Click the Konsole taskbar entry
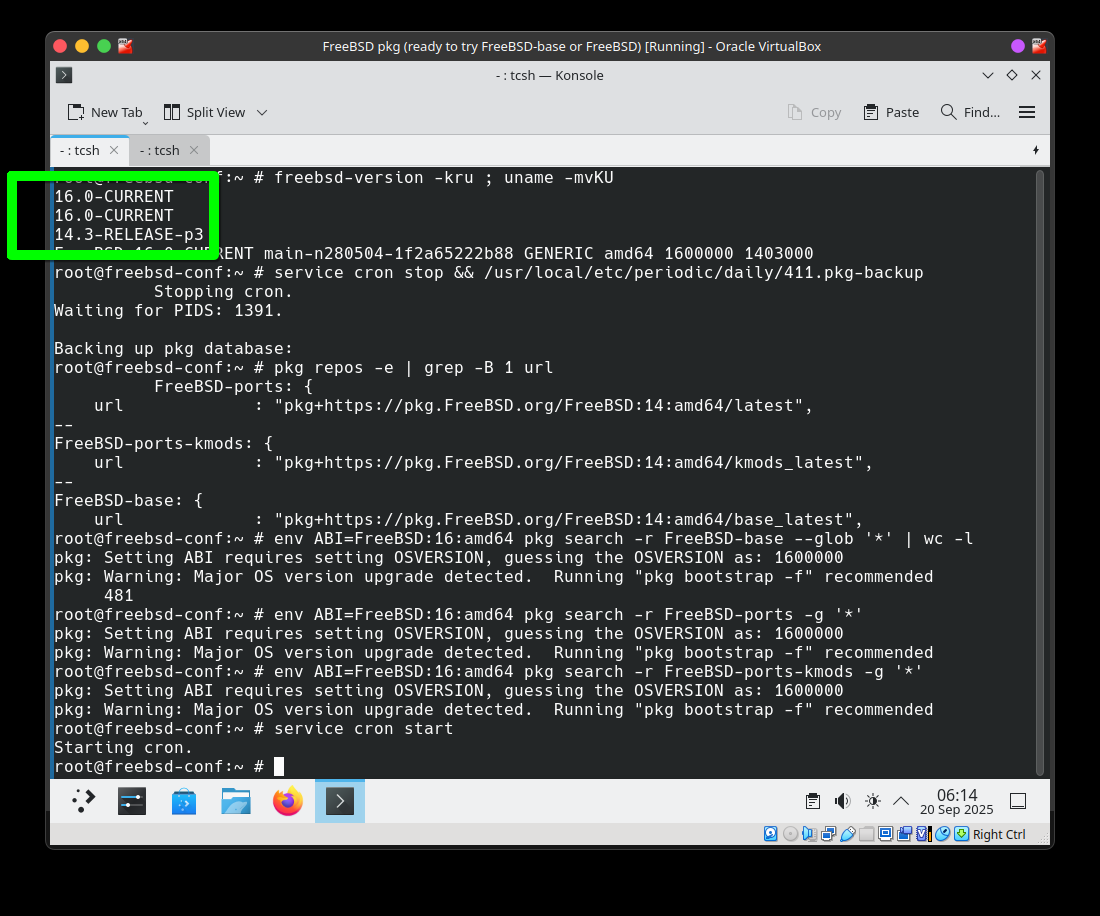 coord(340,801)
